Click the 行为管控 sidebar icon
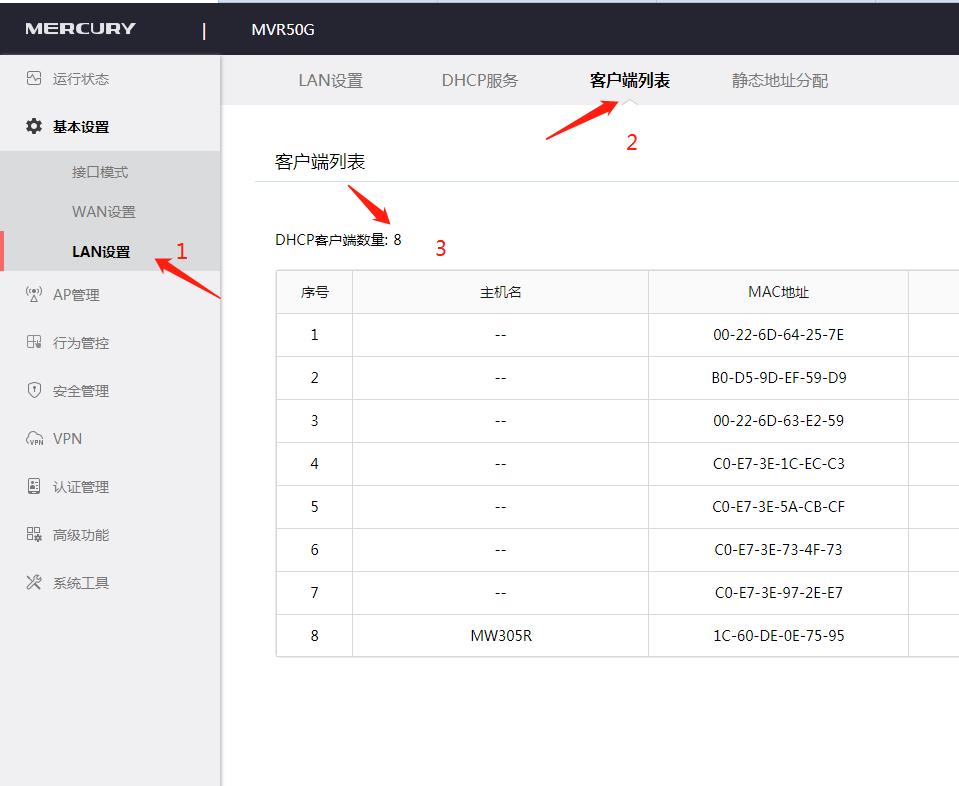959x786 pixels. 33,342
